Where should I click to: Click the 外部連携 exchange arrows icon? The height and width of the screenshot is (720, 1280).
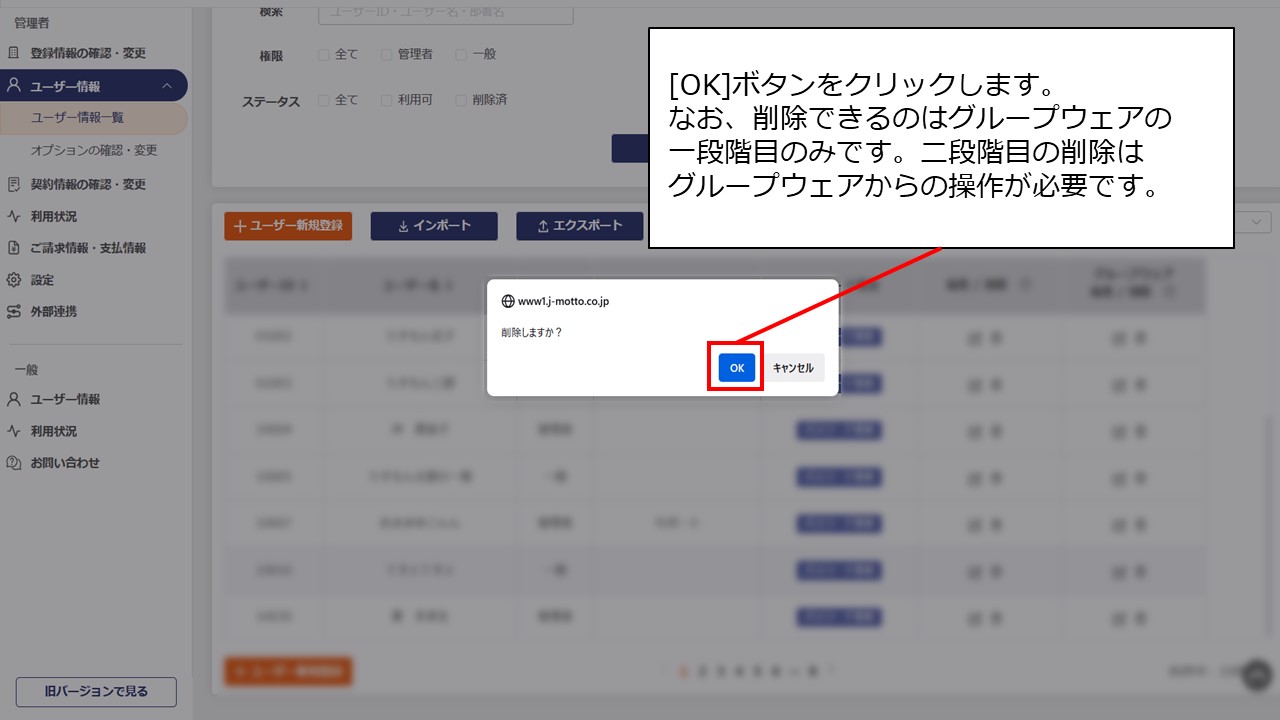14,311
